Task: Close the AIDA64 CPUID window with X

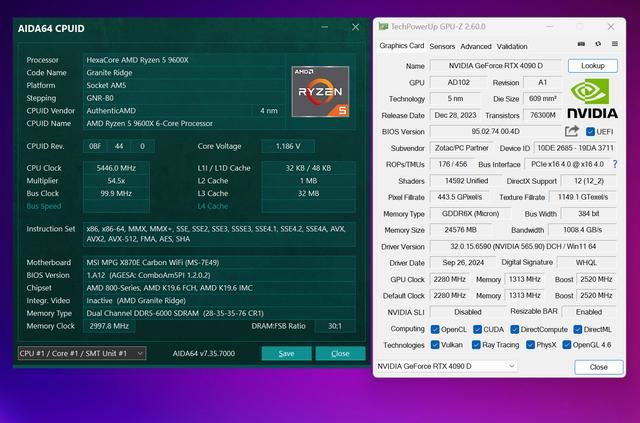Action: tap(356, 27)
